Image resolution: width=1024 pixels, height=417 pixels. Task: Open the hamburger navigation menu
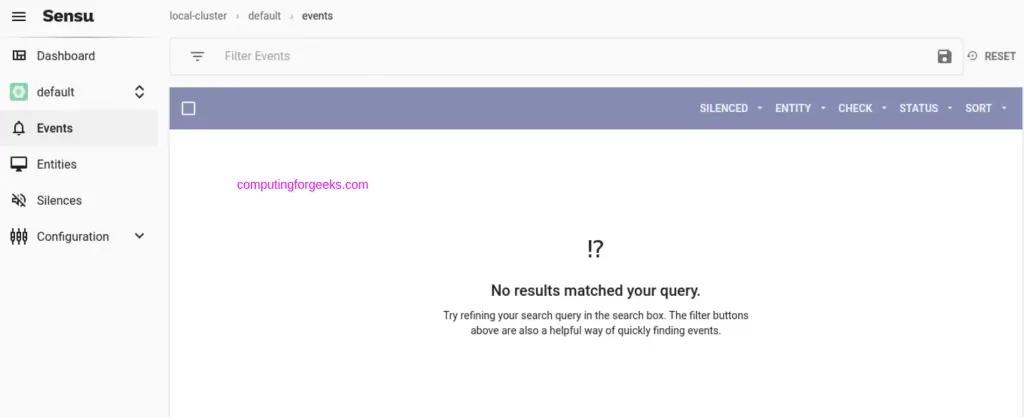click(19, 16)
